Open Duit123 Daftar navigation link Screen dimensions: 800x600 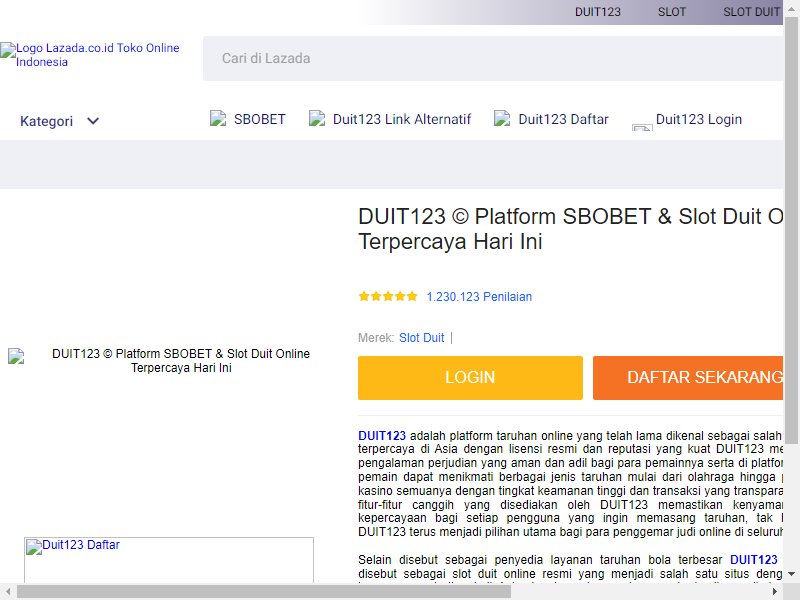pos(563,119)
